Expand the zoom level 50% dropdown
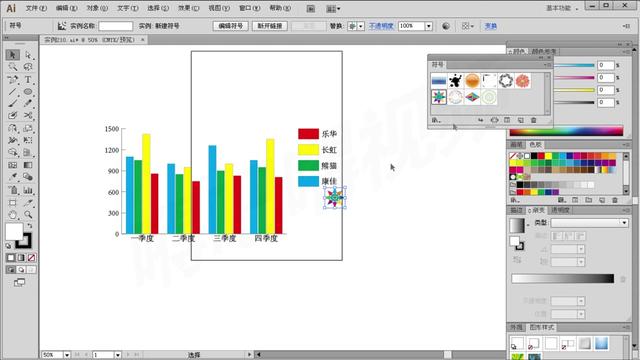 click(x=67, y=355)
